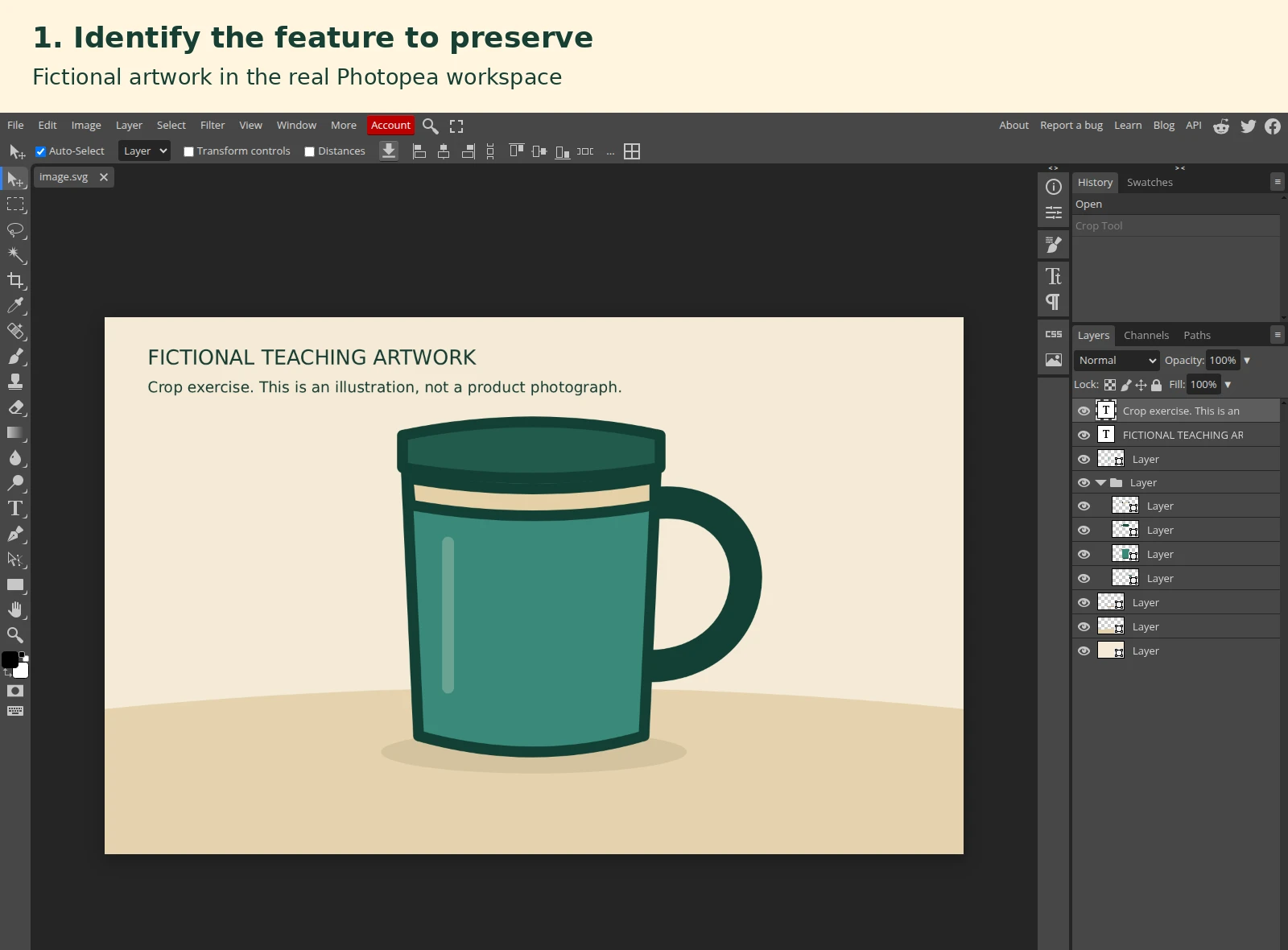This screenshot has height=950, width=1288.
Task: Select the Eyedropper tool
Action: [x=15, y=306]
